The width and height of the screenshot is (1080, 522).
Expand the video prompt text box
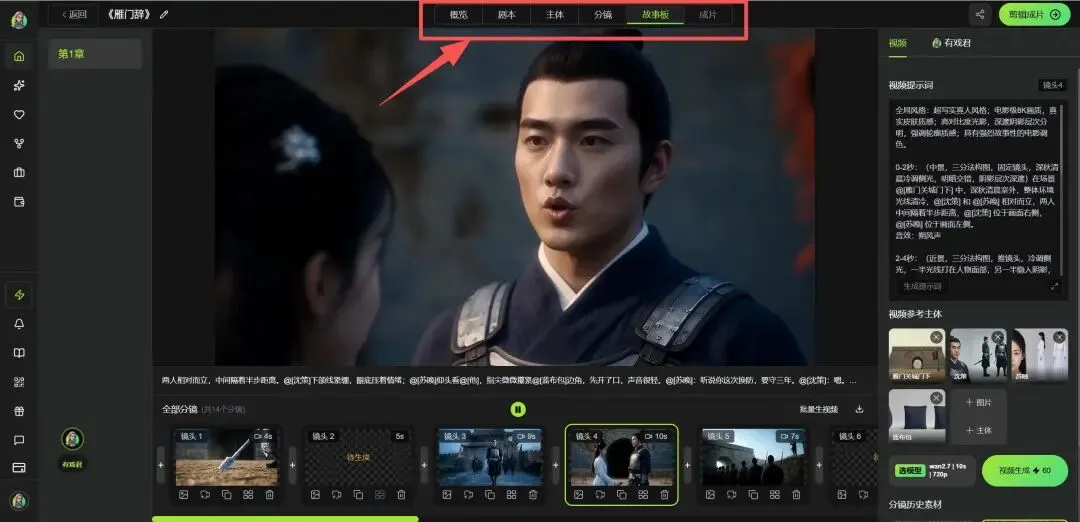(1055, 286)
